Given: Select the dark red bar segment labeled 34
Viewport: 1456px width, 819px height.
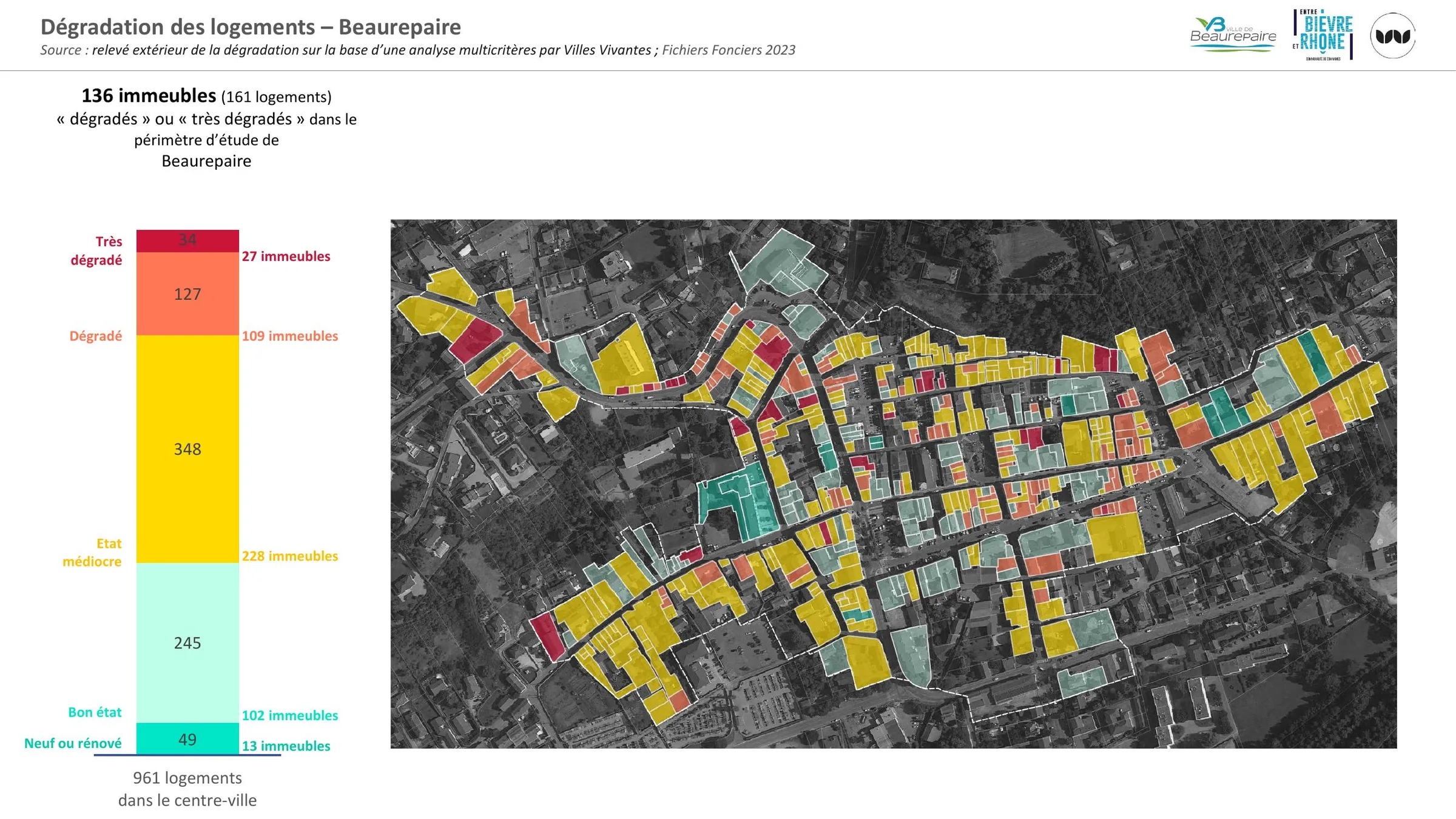Looking at the screenshot, I should coord(187,241).
